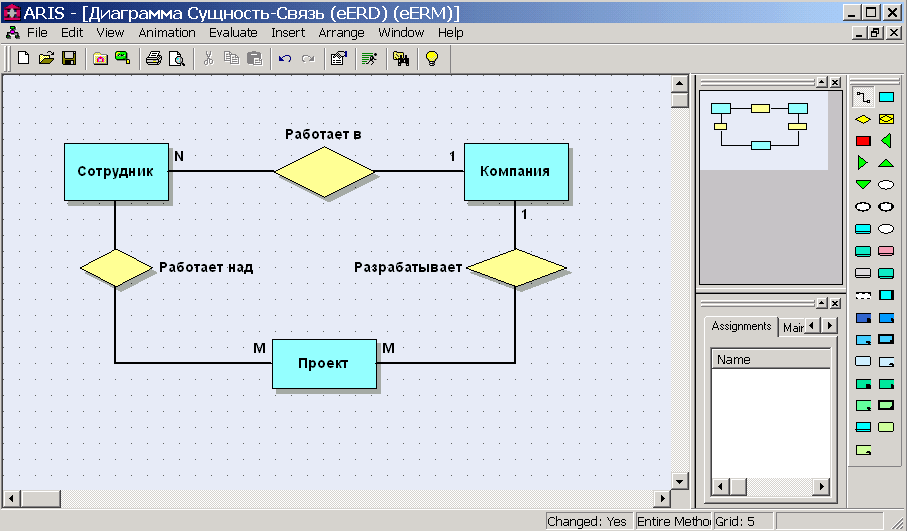The width and height of the screenshot is (907, 531).
Task: Open the Animation menu
Action: point(167,32)
